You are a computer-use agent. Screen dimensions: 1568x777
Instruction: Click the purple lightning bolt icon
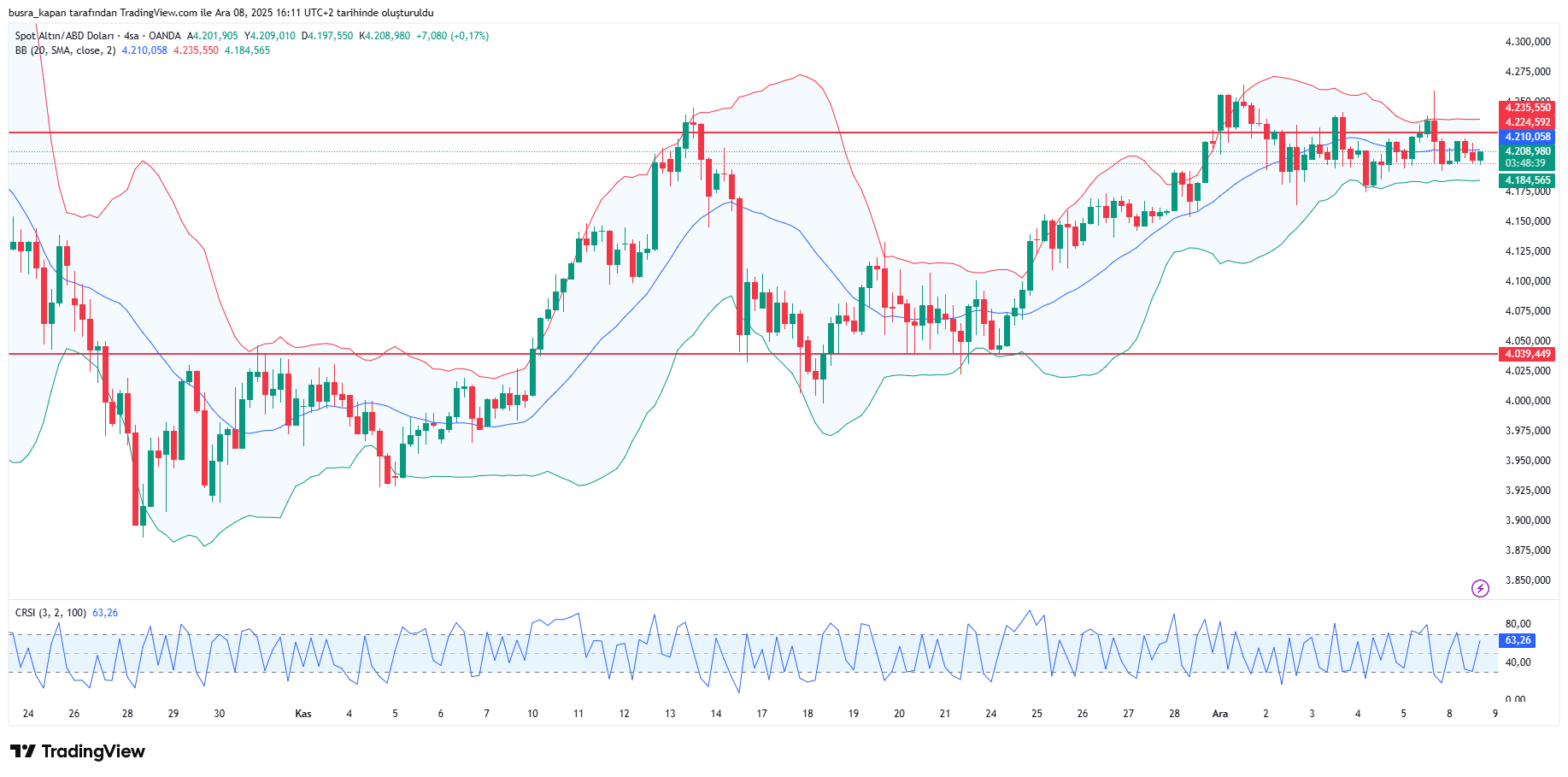[x=1480, y=588]
